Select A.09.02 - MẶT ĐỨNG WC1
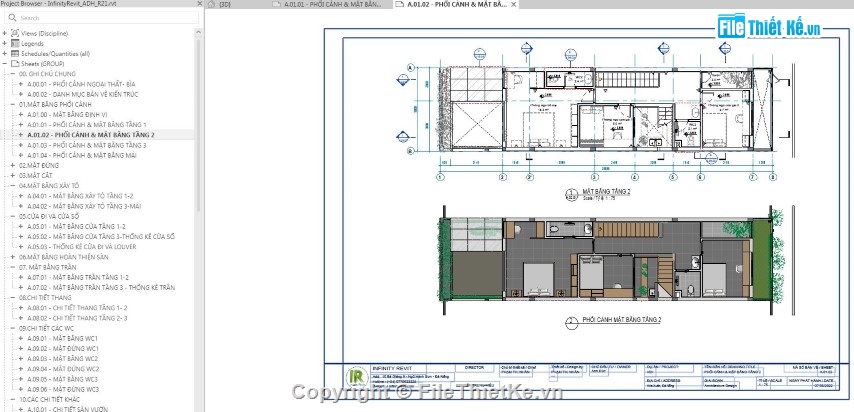Viewport: 854px width, 412px height. pos(63,349)
